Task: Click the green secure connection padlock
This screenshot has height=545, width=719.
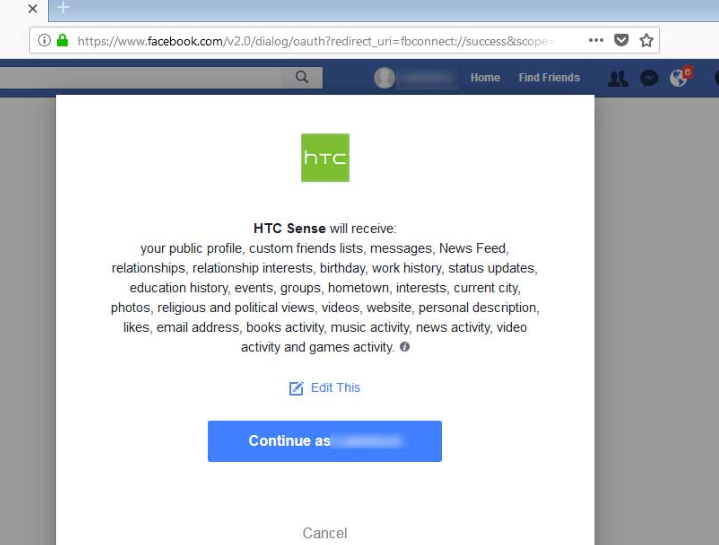Action: [x=62, y=40]
